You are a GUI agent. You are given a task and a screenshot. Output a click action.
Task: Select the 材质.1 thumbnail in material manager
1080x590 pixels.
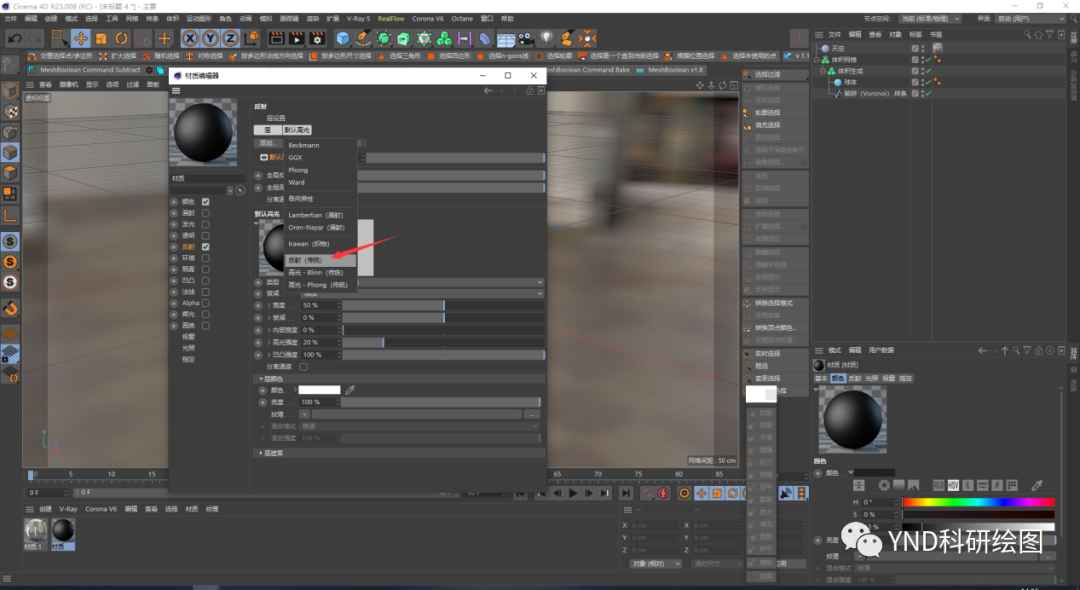click(x=35, y=531)
